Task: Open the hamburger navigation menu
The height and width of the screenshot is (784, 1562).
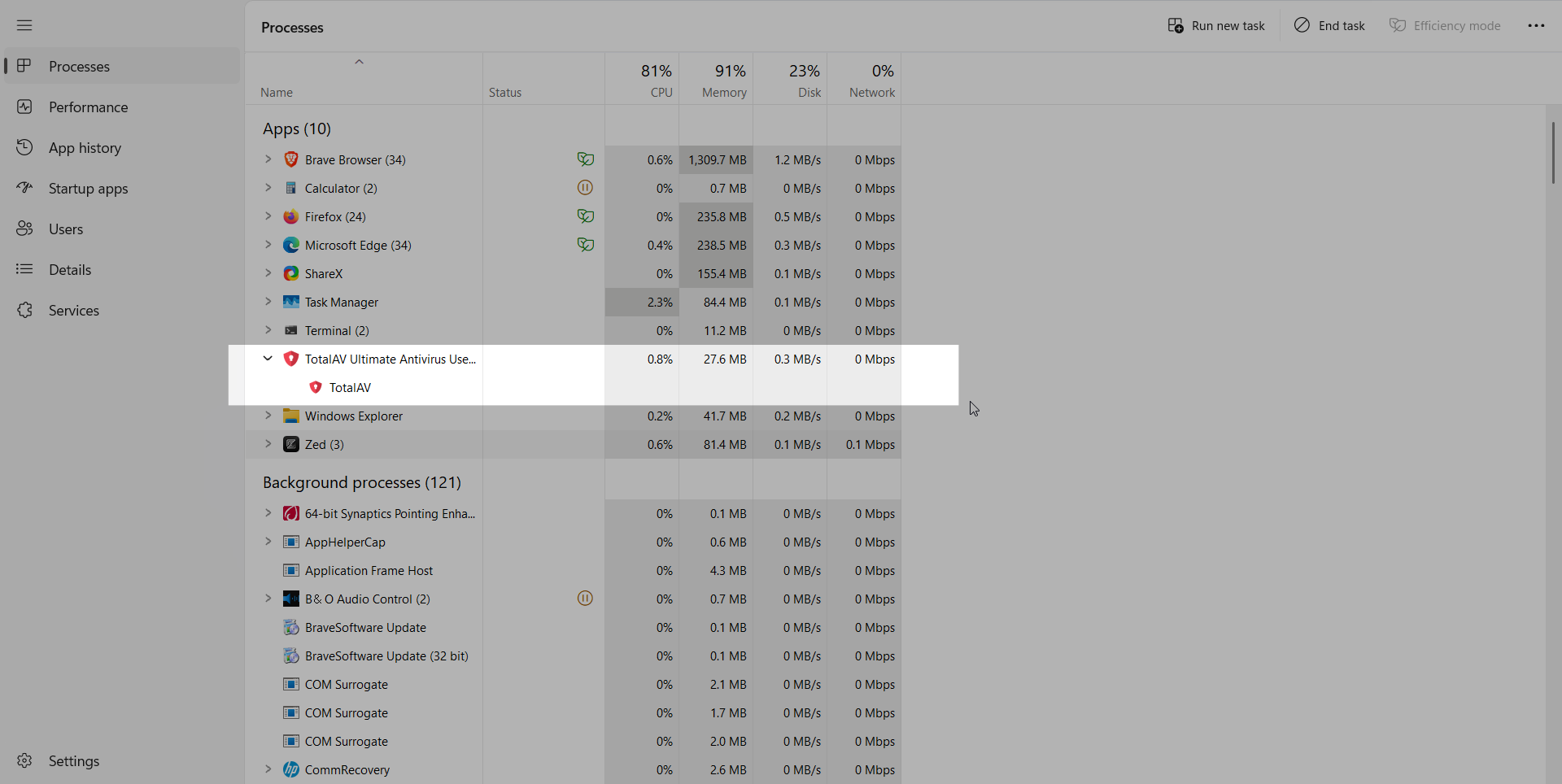Action: 24,25
